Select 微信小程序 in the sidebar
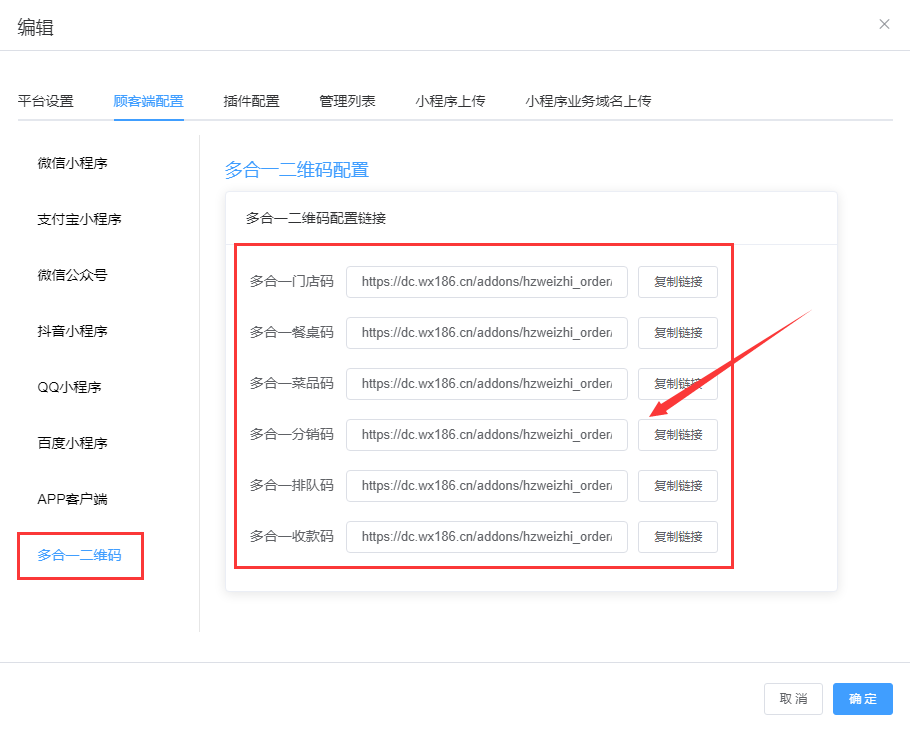Image resolution: width=910 pixels, height=730 pixels. pyautogui.click(x=73, y=163)
